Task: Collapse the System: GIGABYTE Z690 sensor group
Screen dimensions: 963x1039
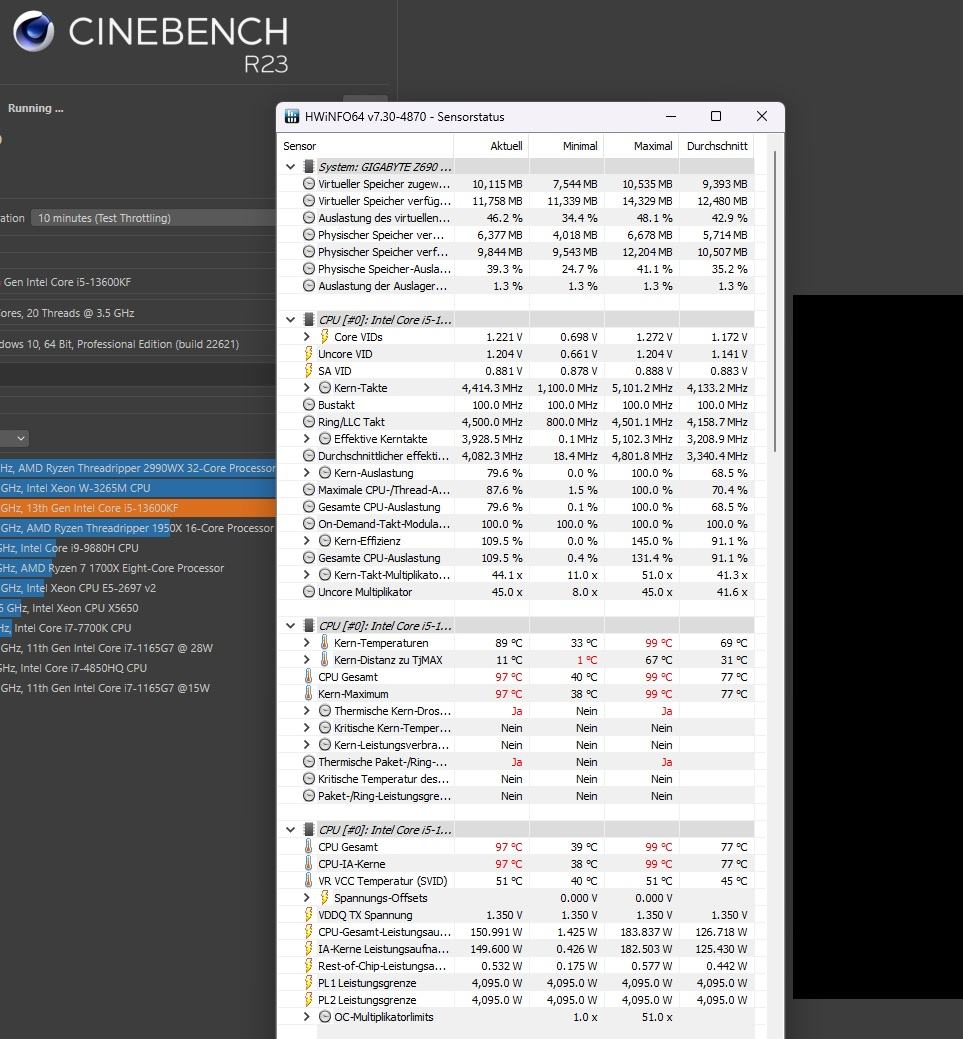Action: coord(290,167)
